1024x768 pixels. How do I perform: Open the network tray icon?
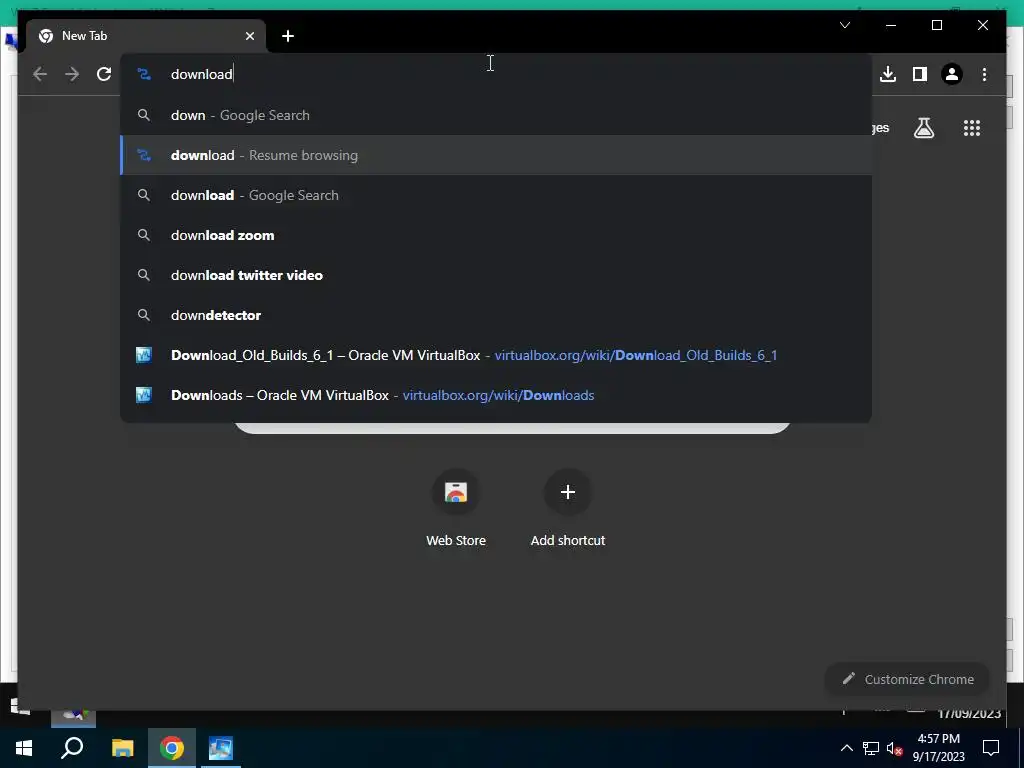(871, 748)
